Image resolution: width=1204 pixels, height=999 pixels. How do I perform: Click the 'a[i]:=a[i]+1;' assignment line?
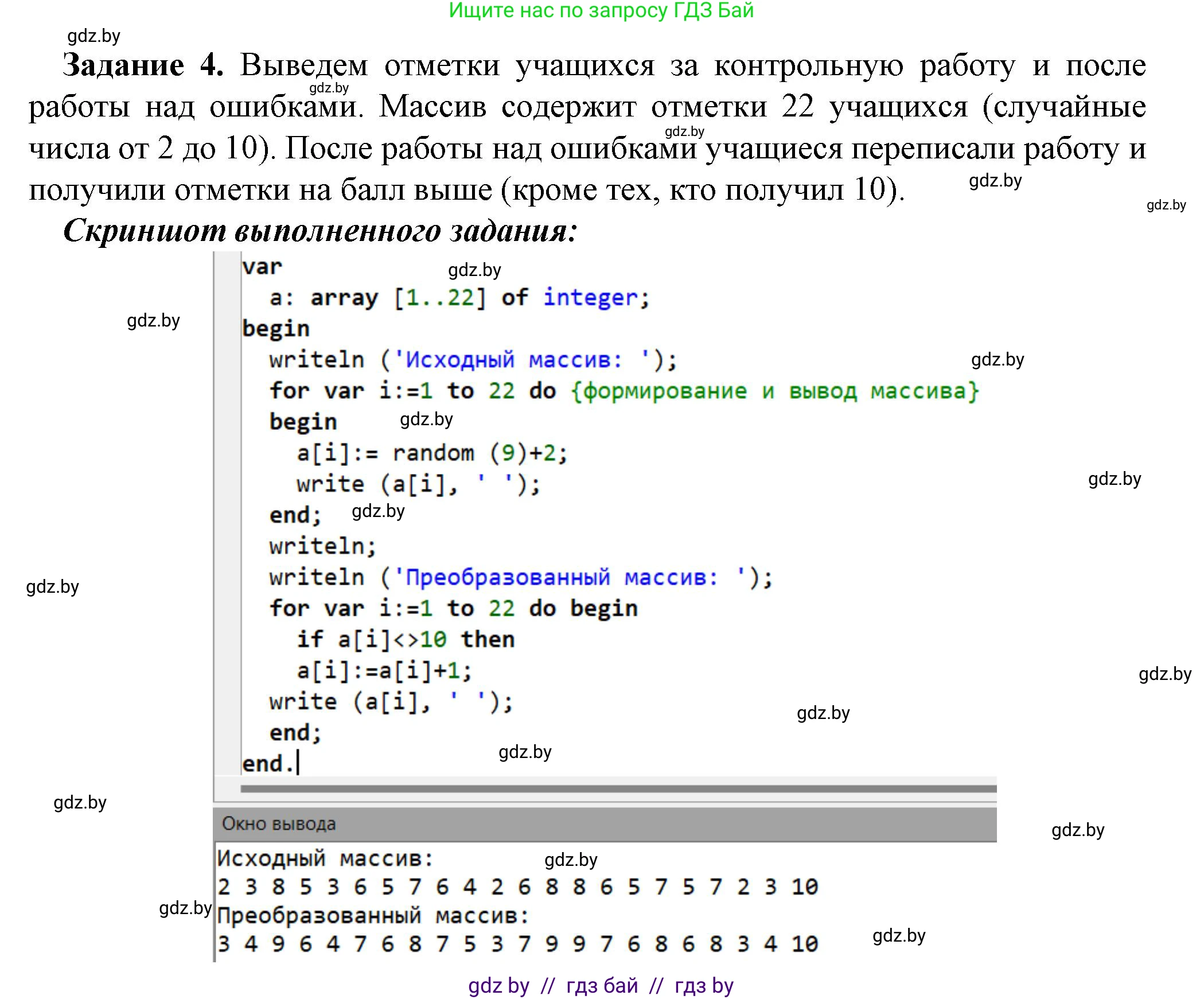click(x=384, y=670)
